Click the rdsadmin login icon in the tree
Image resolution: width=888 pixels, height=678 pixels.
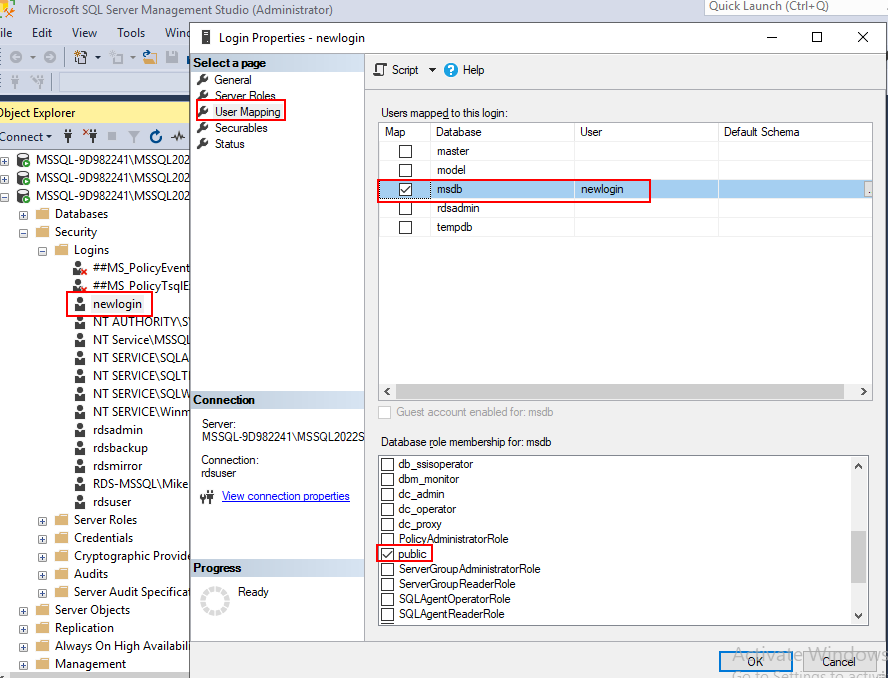[80, 430]
